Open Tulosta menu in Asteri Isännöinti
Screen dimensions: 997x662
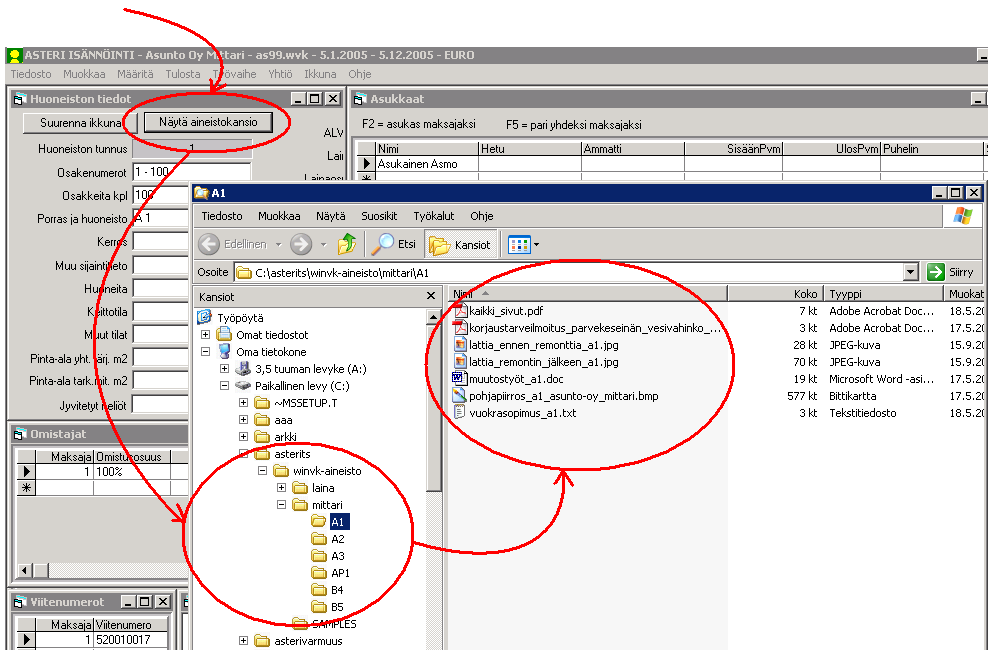[182, 74]
